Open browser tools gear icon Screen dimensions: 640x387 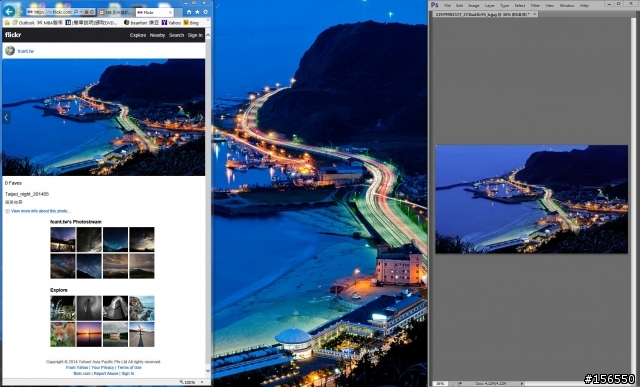point(205,12)
